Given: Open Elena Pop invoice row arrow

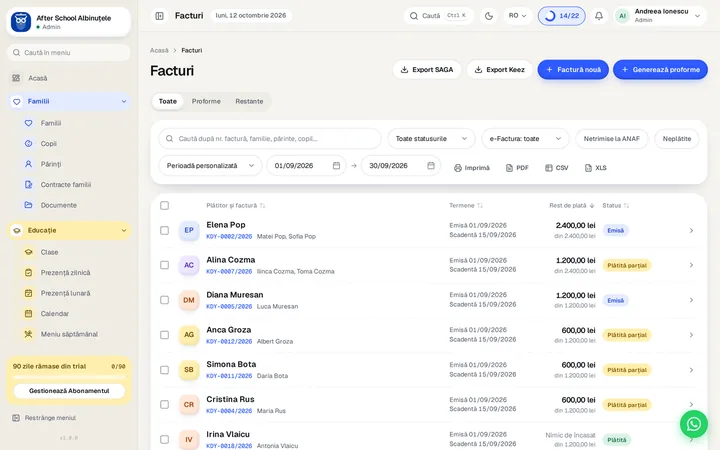Looking at the screenshot, I should pyautogui.click(x=691, y=231).
